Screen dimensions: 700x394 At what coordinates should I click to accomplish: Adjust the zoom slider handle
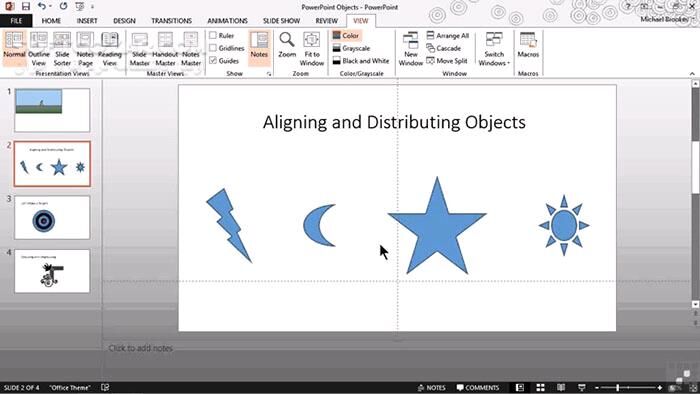618,388
